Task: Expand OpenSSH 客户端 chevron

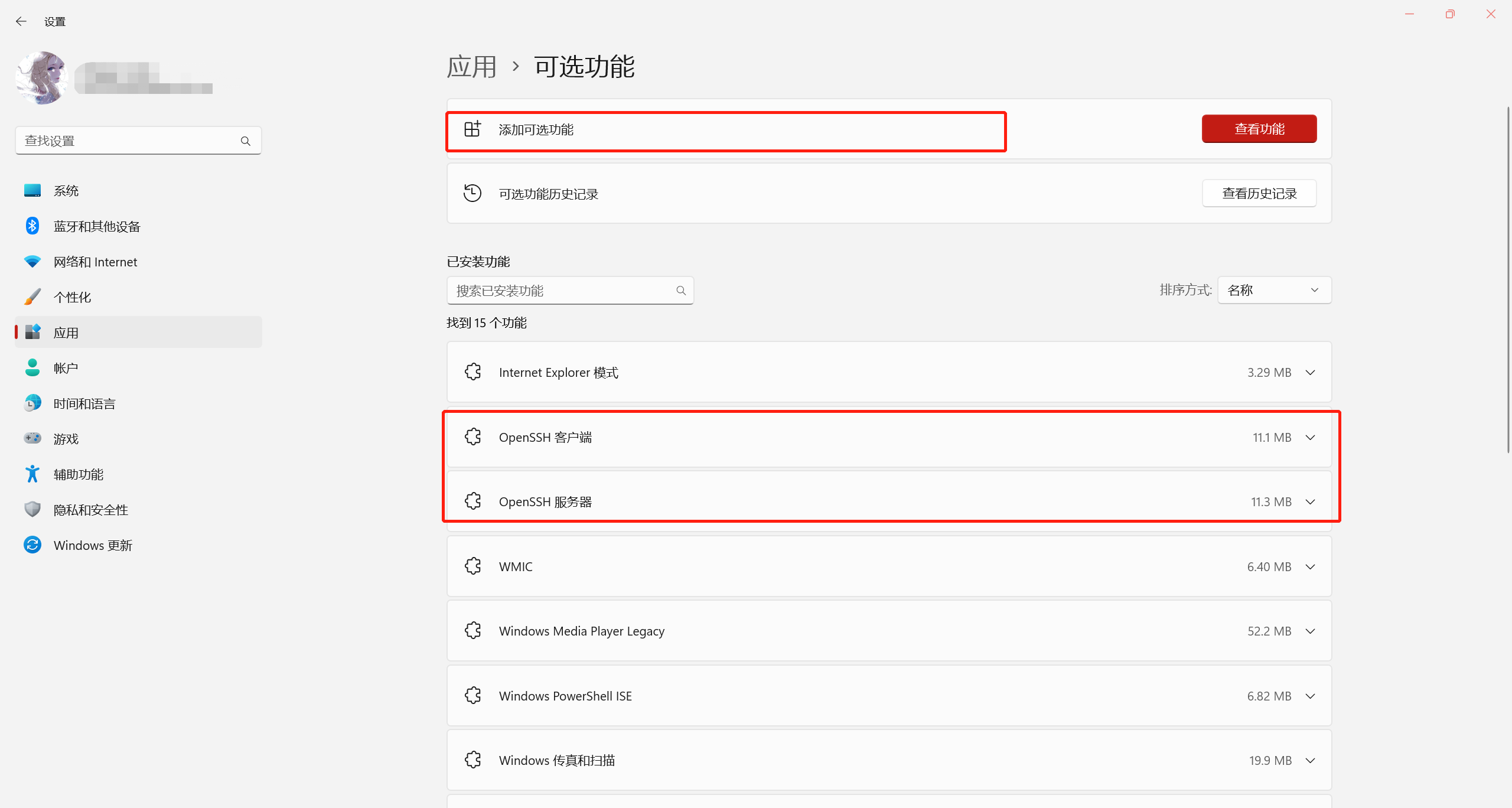Action: point(1310,438)
